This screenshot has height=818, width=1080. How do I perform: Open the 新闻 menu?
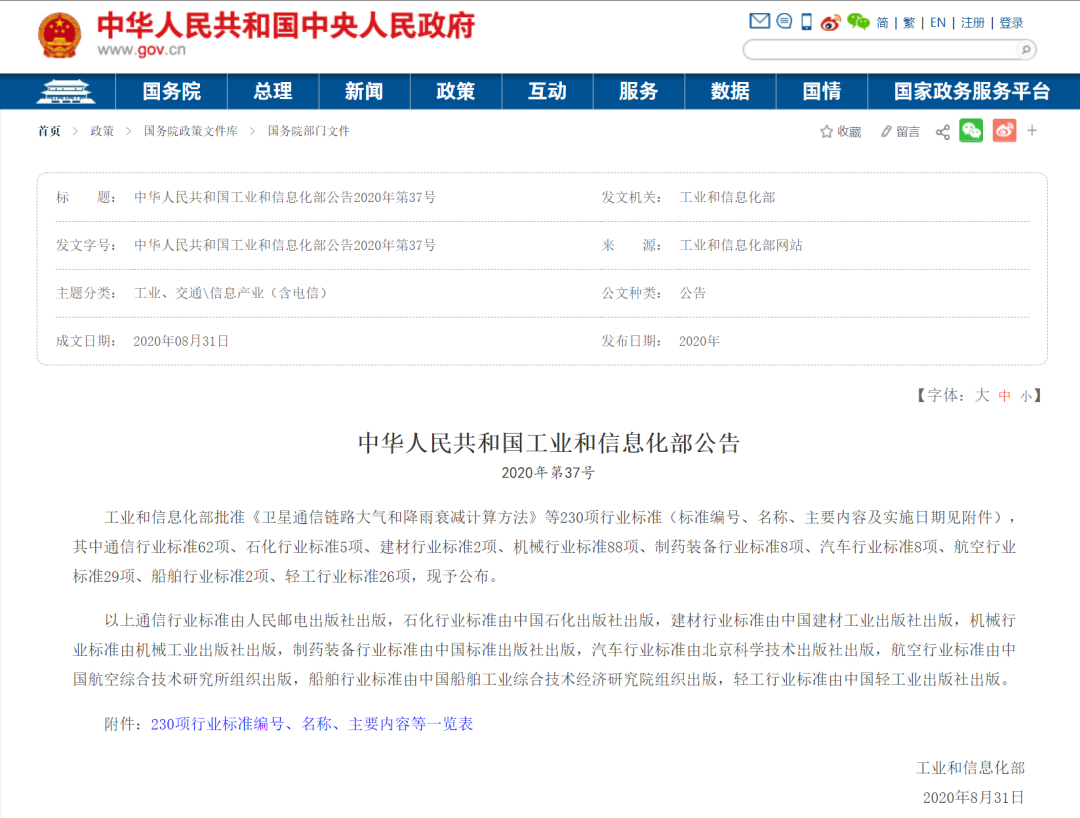364,92
